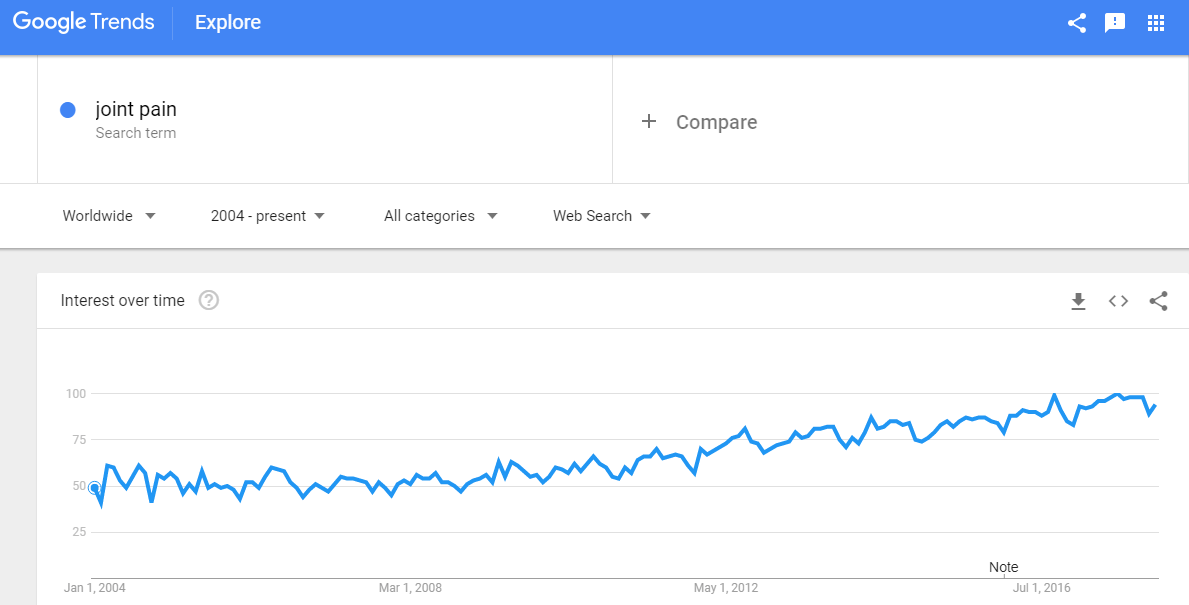Image resolution: width=1189 pixels, height=605 pixels.
Task: Click the Jul 1, 2016 axis label
Action: [1043, 588]
